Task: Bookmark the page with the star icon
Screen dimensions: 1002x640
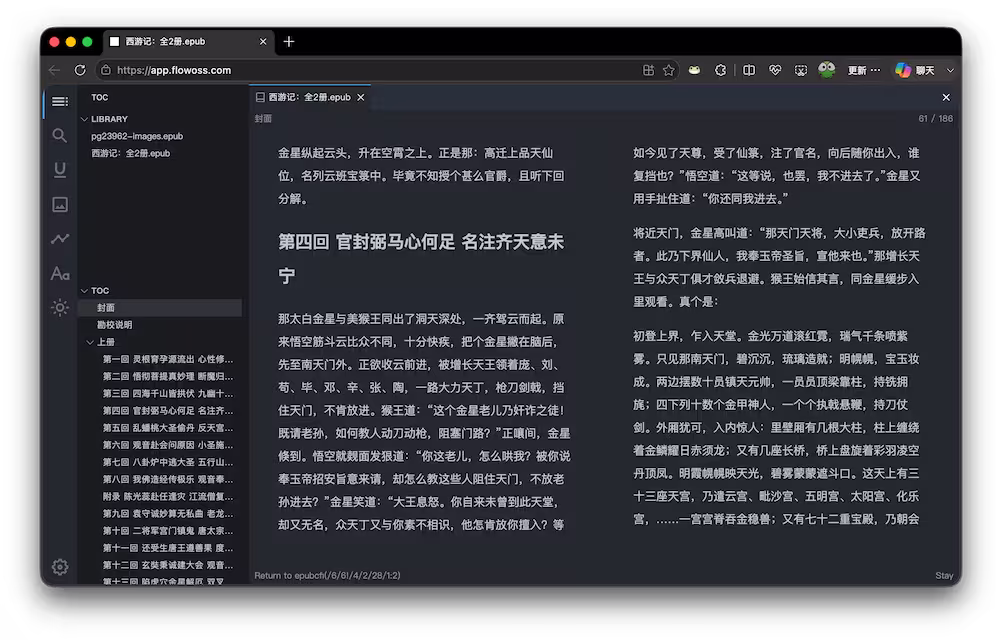Action: click(x=668, y=70)
